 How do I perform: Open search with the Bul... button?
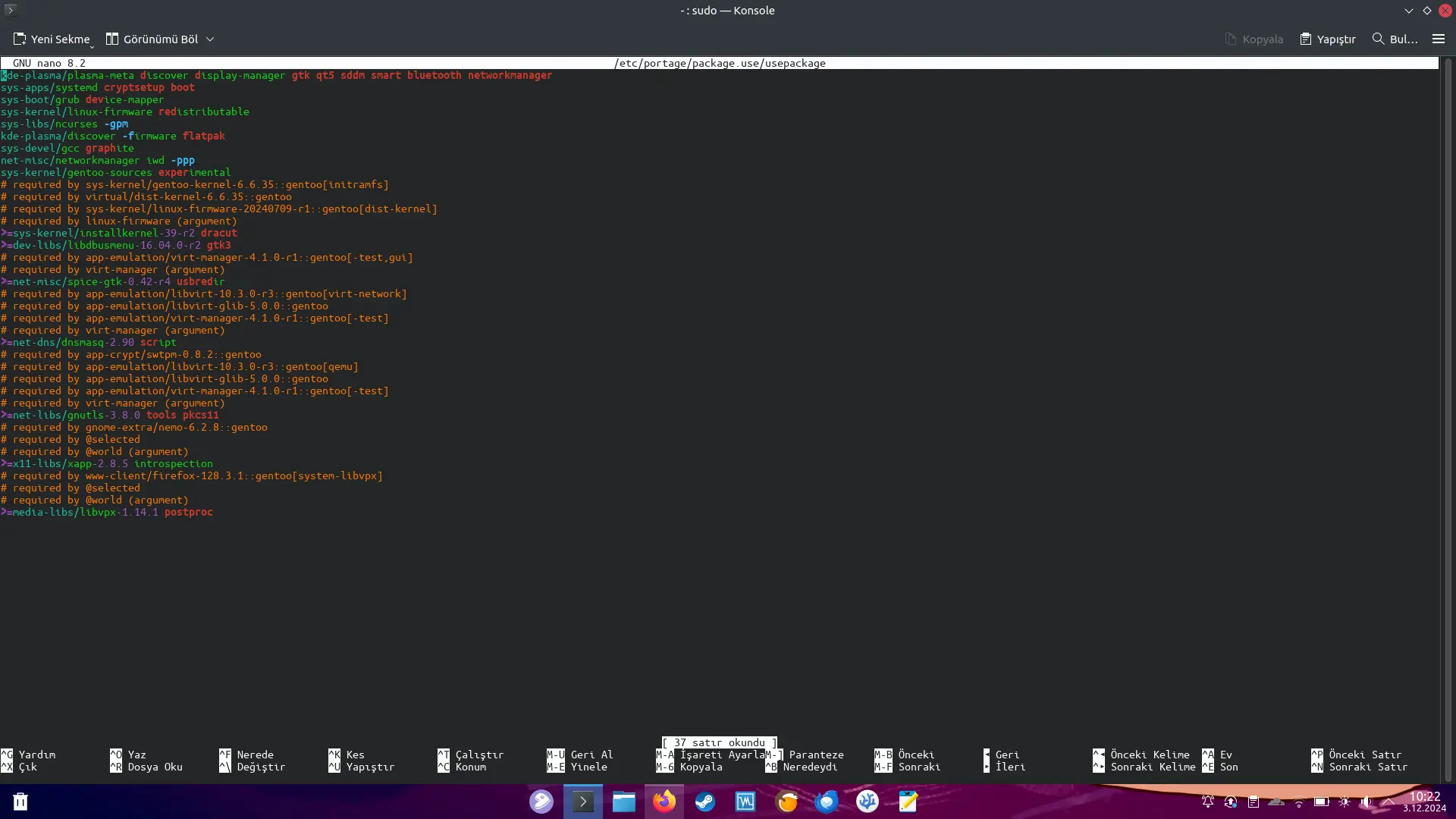(x=1395, y=39)
